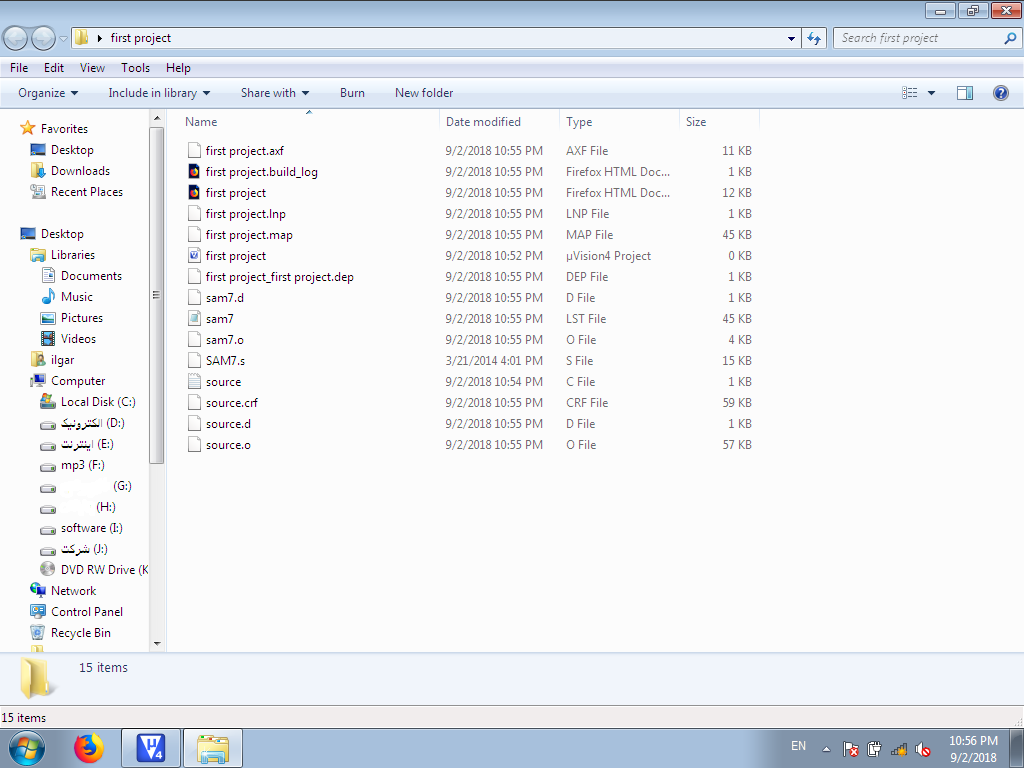Select the first project.build_log file
The image size is (1024, 768).
click(x=261, y=172)
